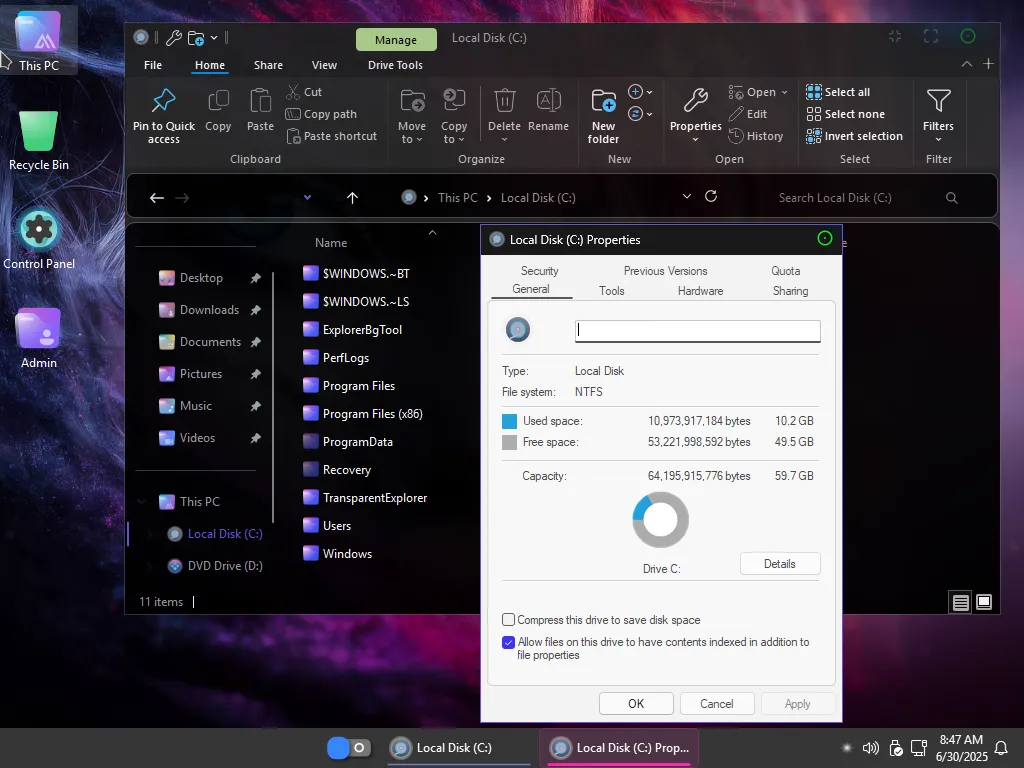Image resolution: width=1024 pixels, height=768 pixels.
Task: Open the Drive Tools tab
Action: tap(395, 65)
